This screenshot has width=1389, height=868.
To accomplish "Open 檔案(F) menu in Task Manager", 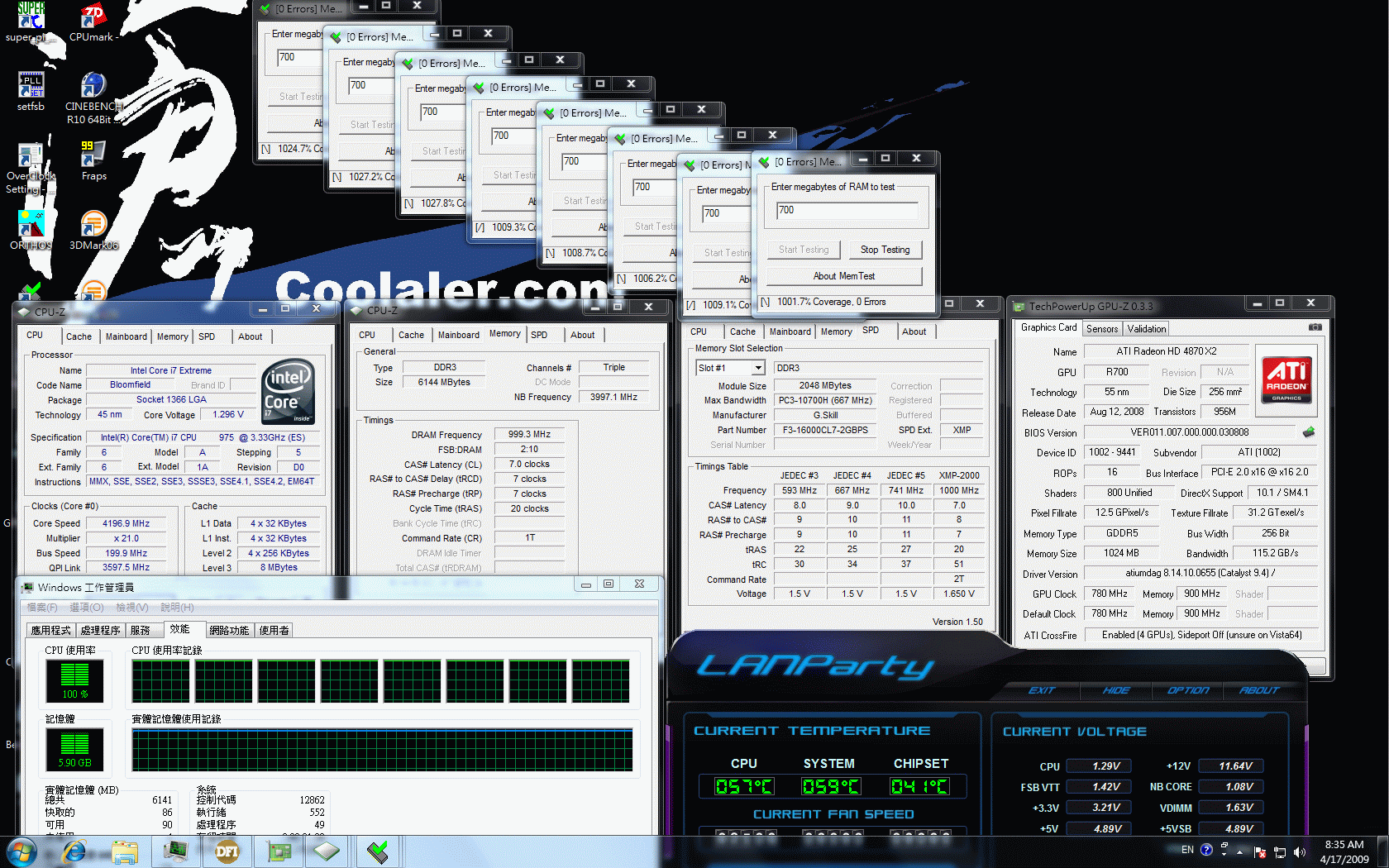I will pyautogui.click(x=42, y=608).
